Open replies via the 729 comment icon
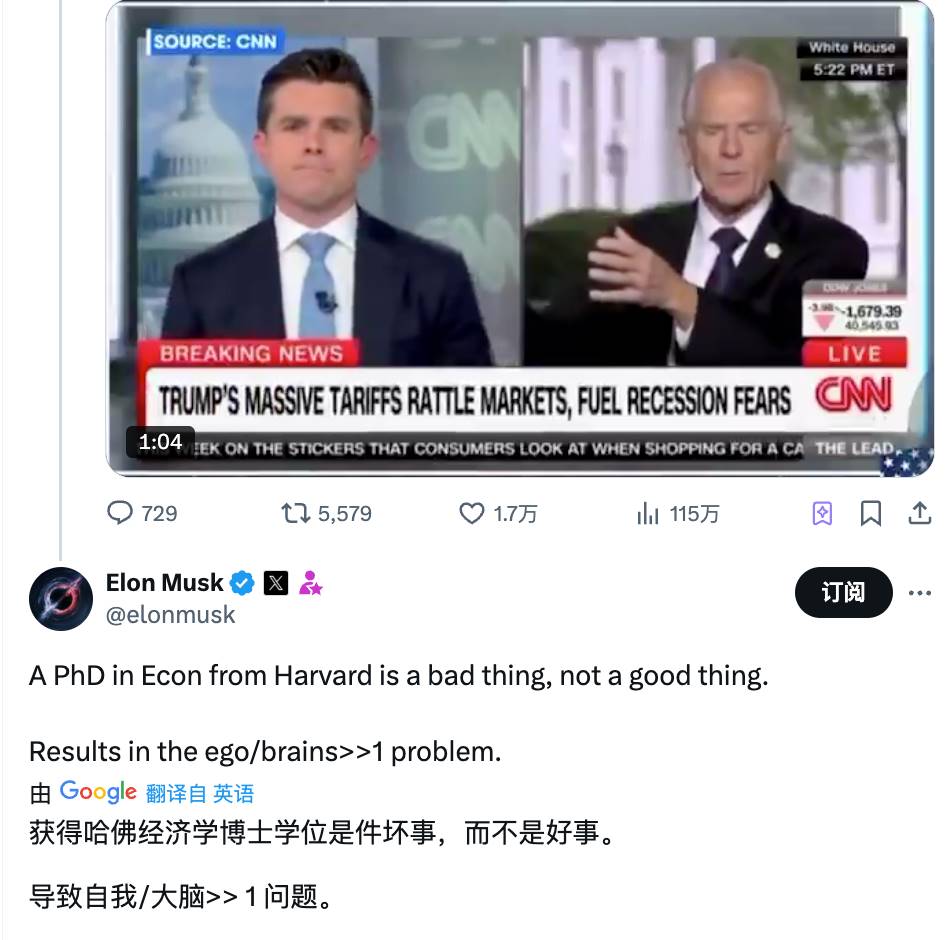 120,513
